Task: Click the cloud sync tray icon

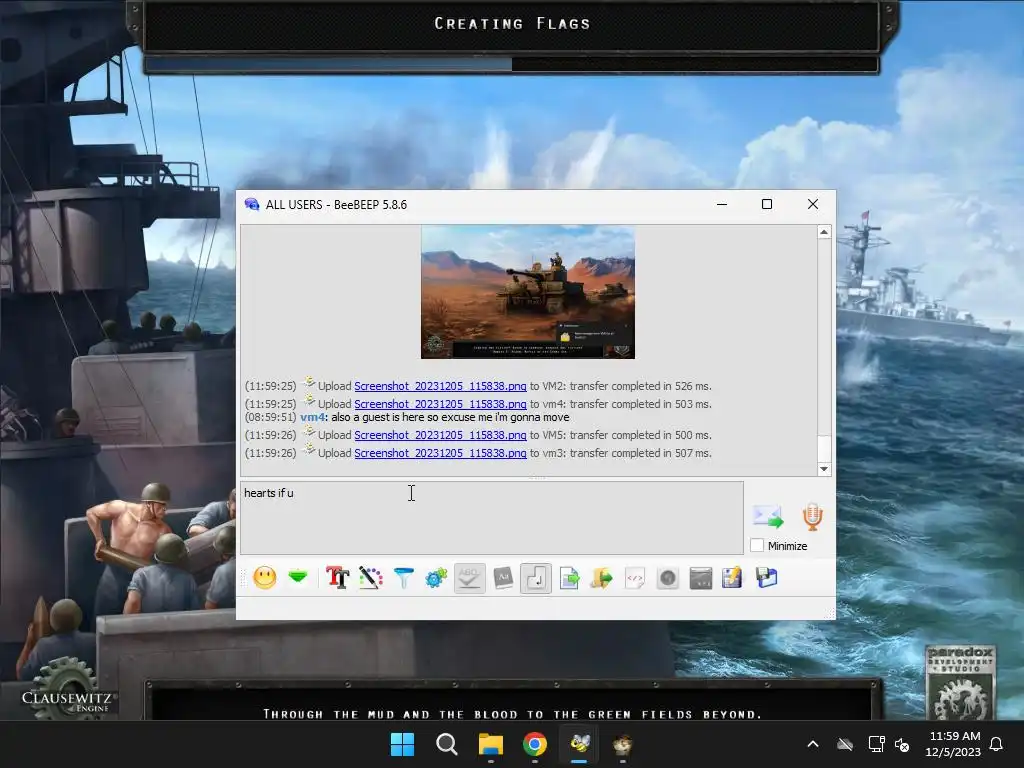Action: (x=845, y=744)
